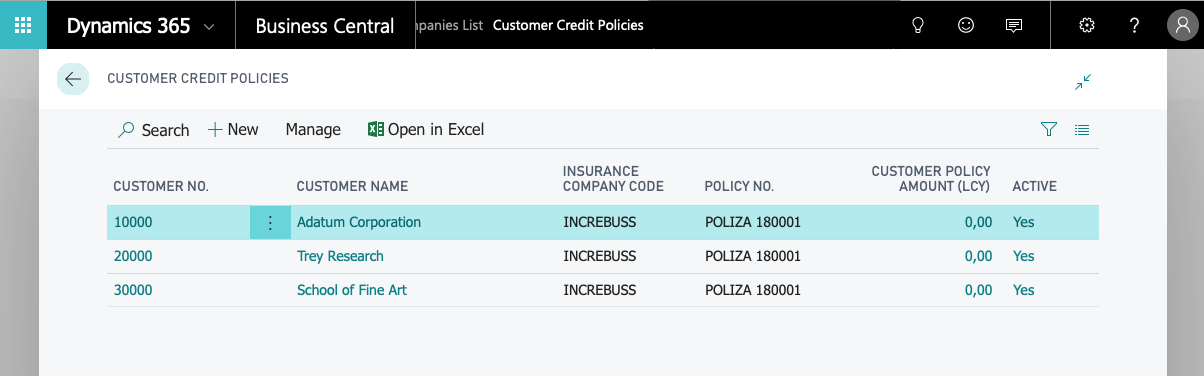Open the smiley feedback icon
This screenshot has height=376, width=1204.
click(966, 26)
